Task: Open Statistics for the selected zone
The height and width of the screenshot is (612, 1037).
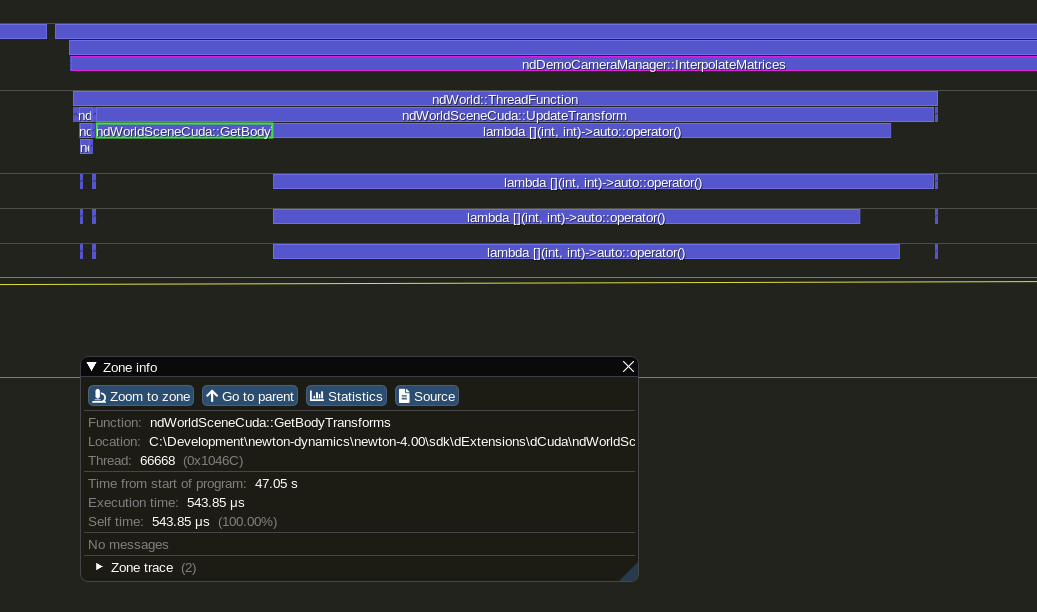Action: 346,396
